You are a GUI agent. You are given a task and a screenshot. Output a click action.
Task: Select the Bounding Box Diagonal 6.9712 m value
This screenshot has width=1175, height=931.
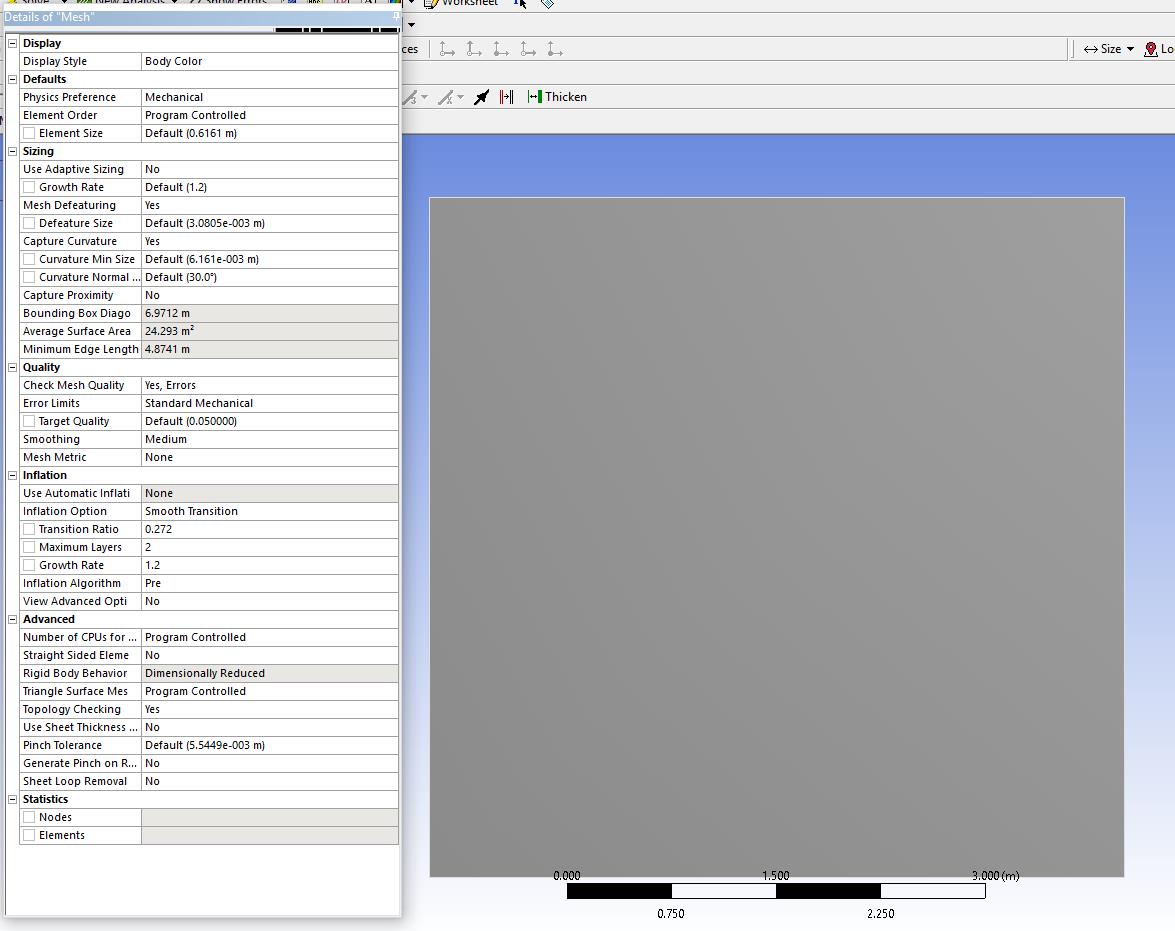click(270, 313)
